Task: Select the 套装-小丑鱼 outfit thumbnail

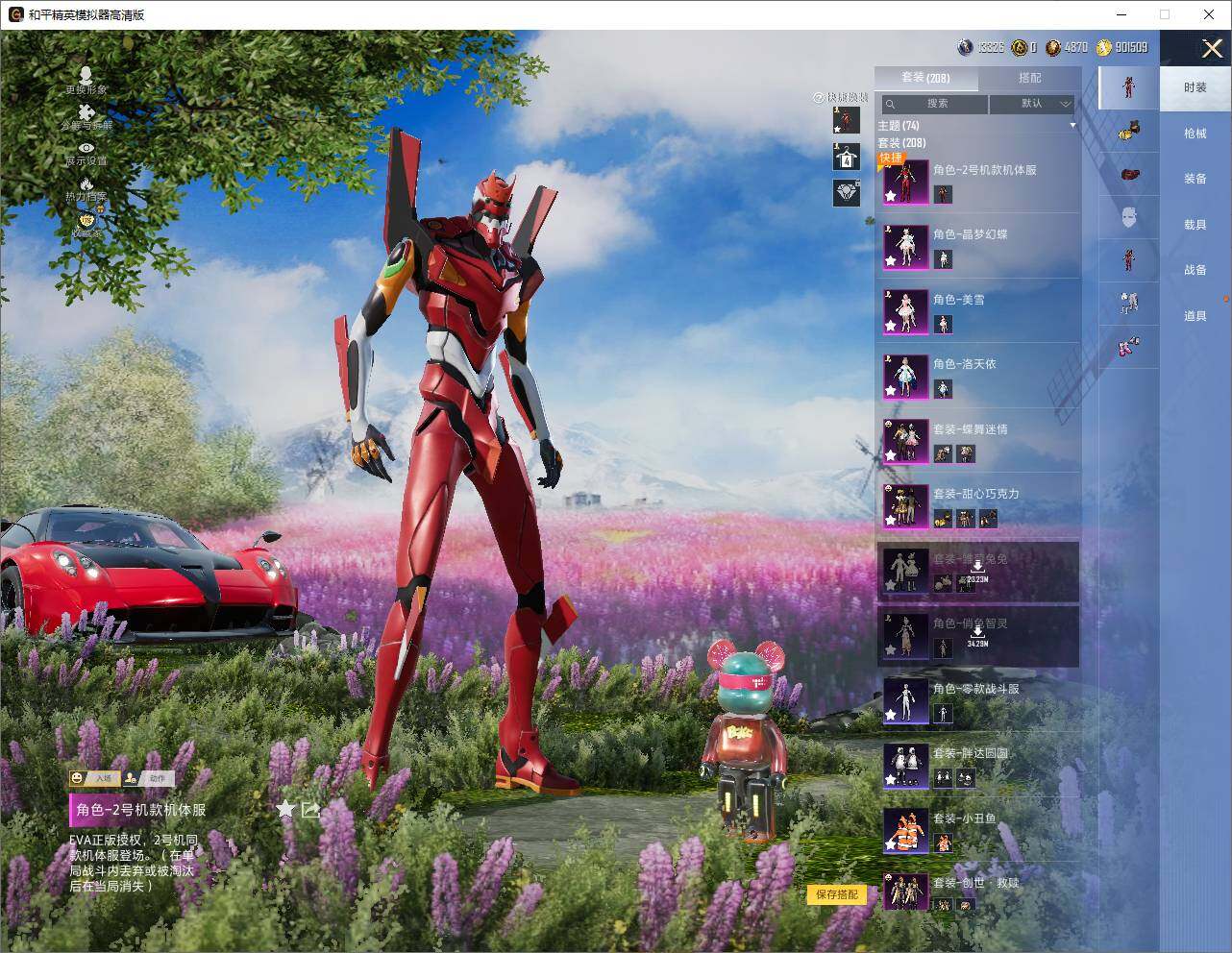Action: [905, 830]
